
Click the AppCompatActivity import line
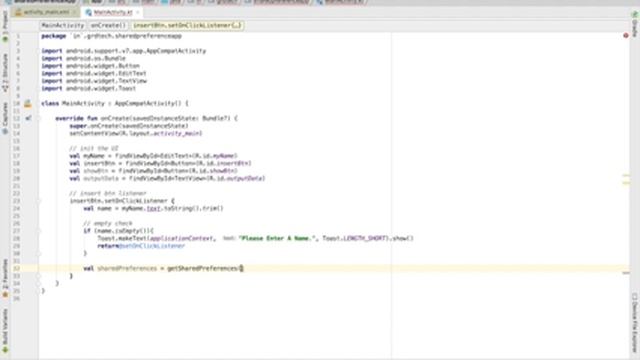coord(124,51)
